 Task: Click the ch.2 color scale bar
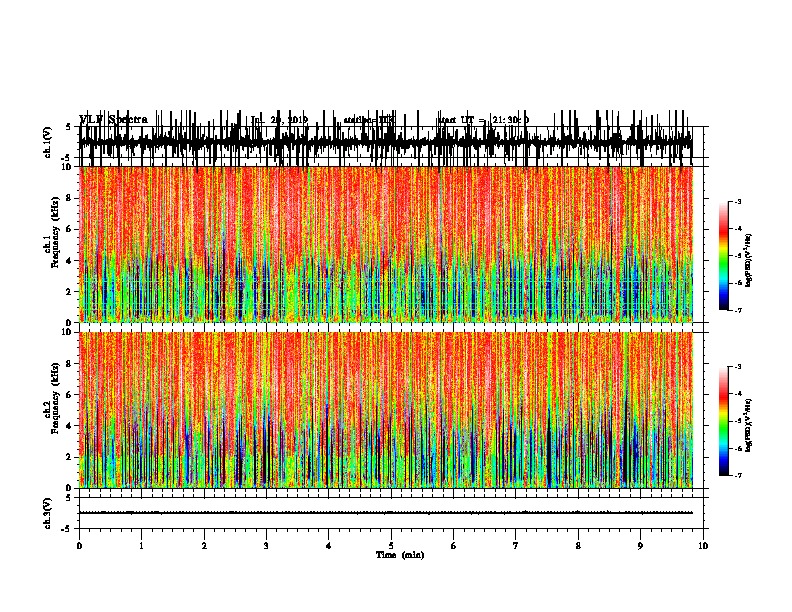(x=724, y=421)
